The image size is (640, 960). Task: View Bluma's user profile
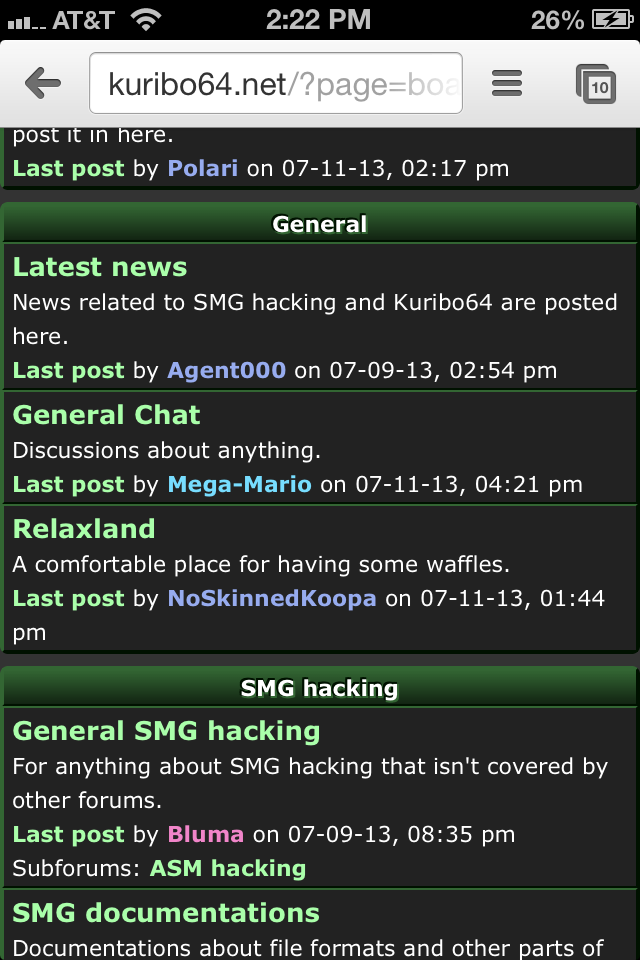(206, 834)
